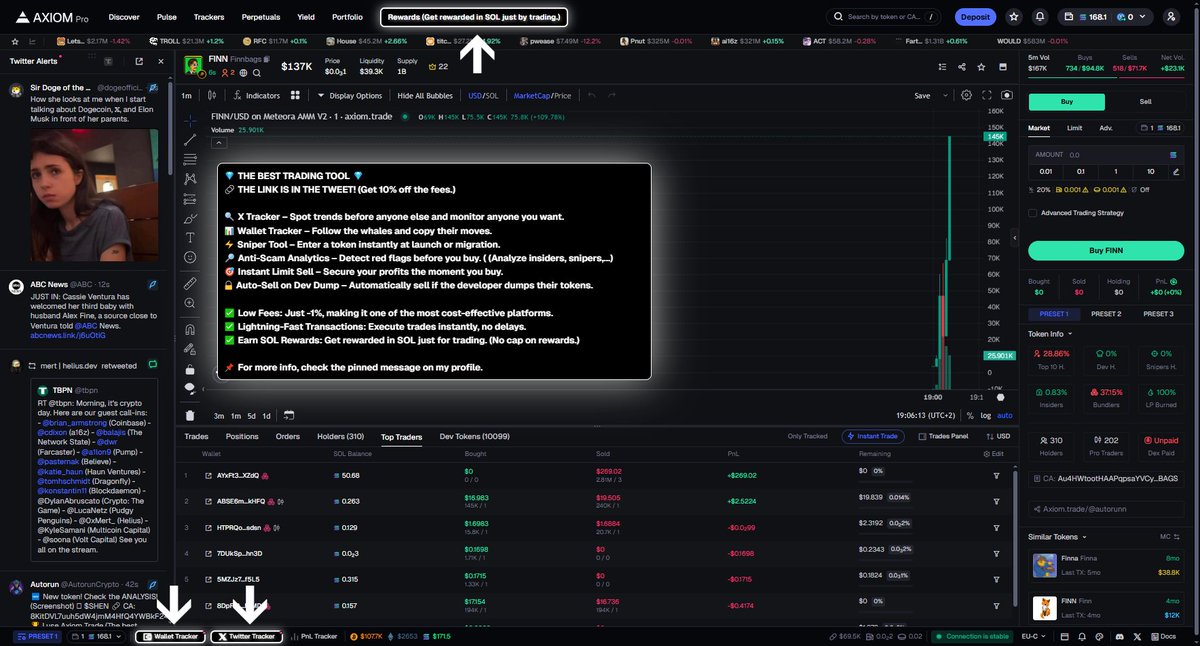Open the Perpetuals menu
This screenshot has height=646, width=1200.
point(259,17)
